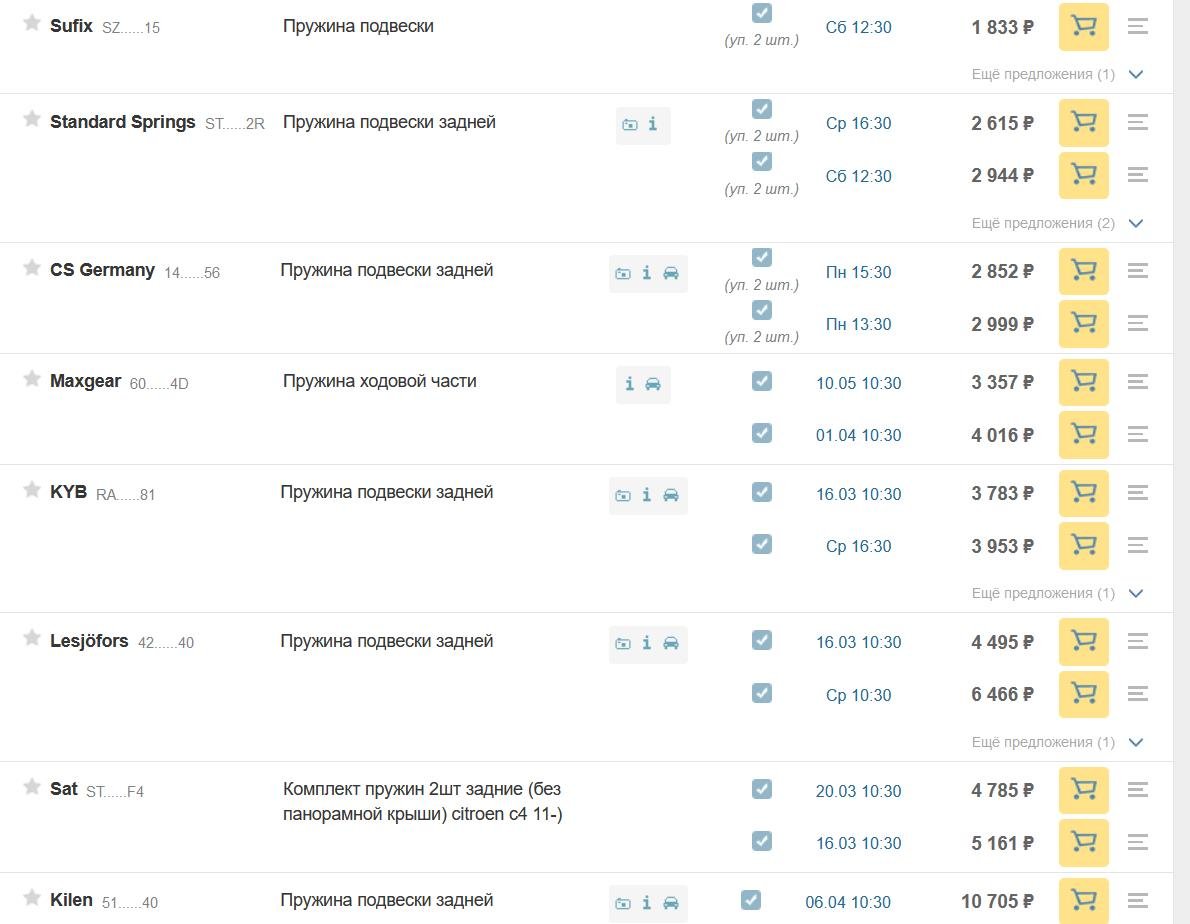Open CS Germany 14......56 part link
The image size is (1190, 924).
tap(192, 273)
